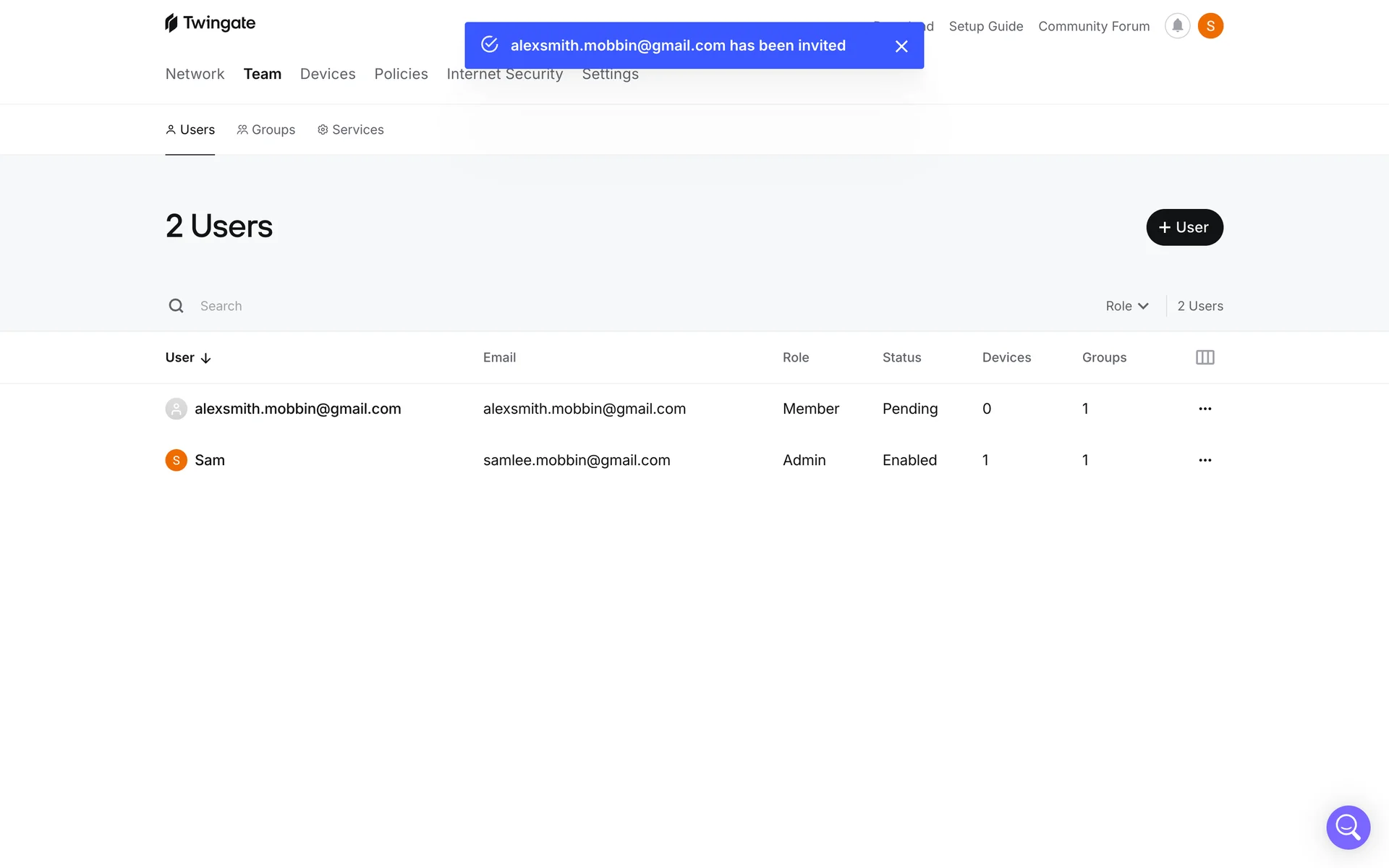
Task: Switch to the Services tab
Action: pyautogui.click(x=351, y=129)
